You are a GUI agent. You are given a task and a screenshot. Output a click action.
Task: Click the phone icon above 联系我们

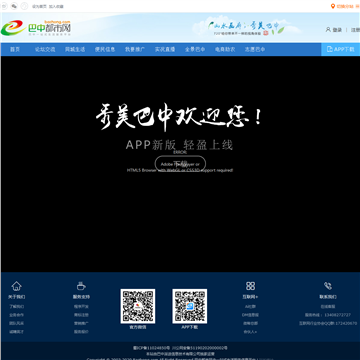pyautogui.click(x=328, y=286)
